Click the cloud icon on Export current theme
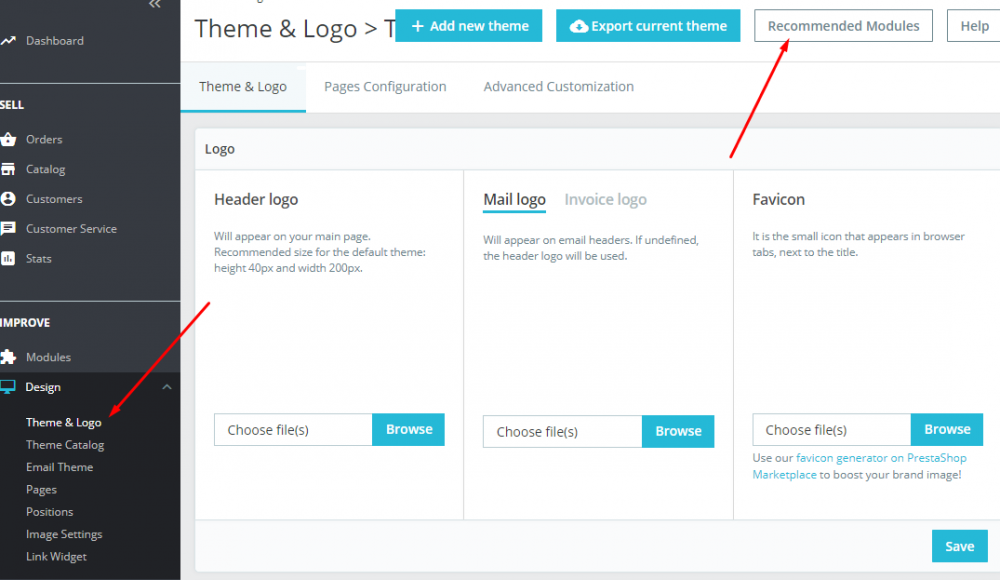Viewport: 1000px width, 580px height. coord(578,26)
